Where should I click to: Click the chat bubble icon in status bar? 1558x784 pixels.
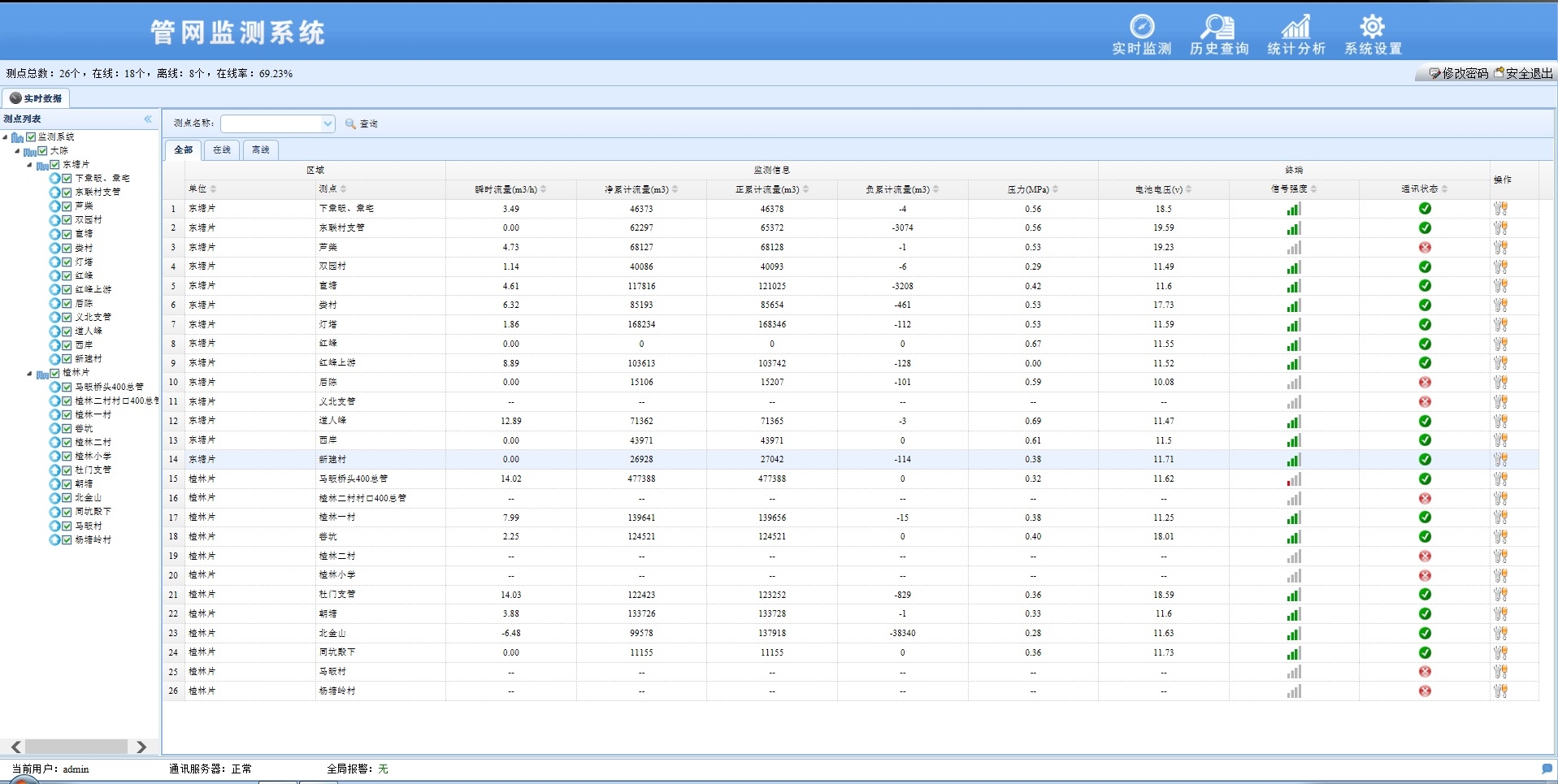coord(1547,769)
